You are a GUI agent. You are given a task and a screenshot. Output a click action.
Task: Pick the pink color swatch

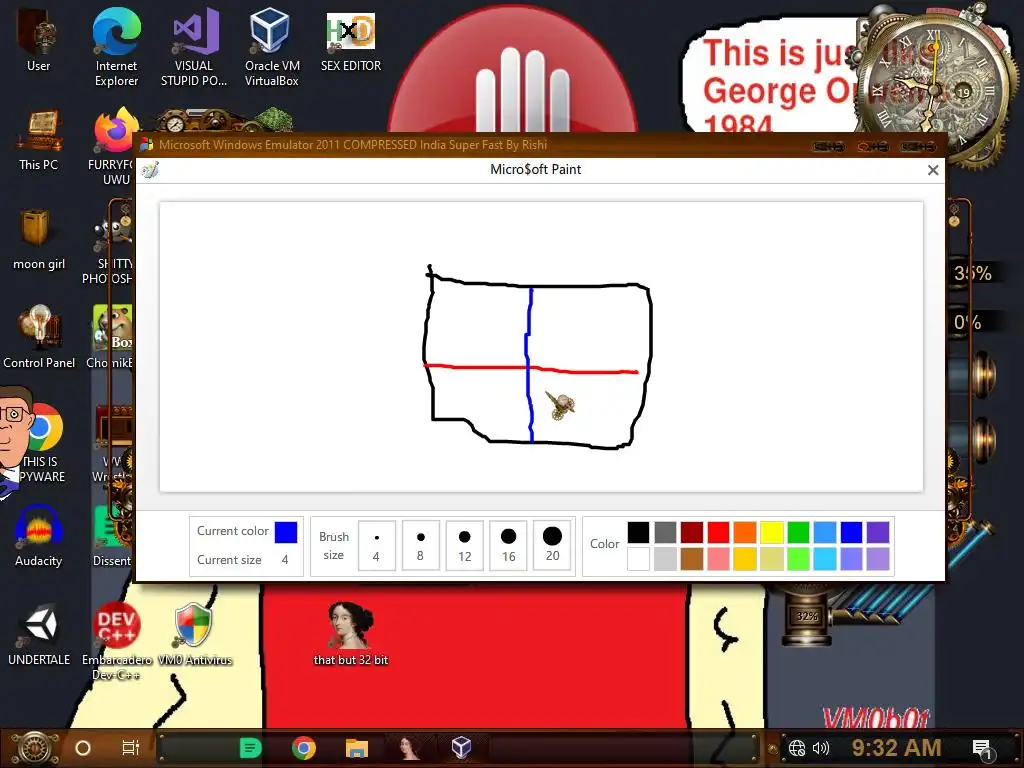(x=718, y=559)
